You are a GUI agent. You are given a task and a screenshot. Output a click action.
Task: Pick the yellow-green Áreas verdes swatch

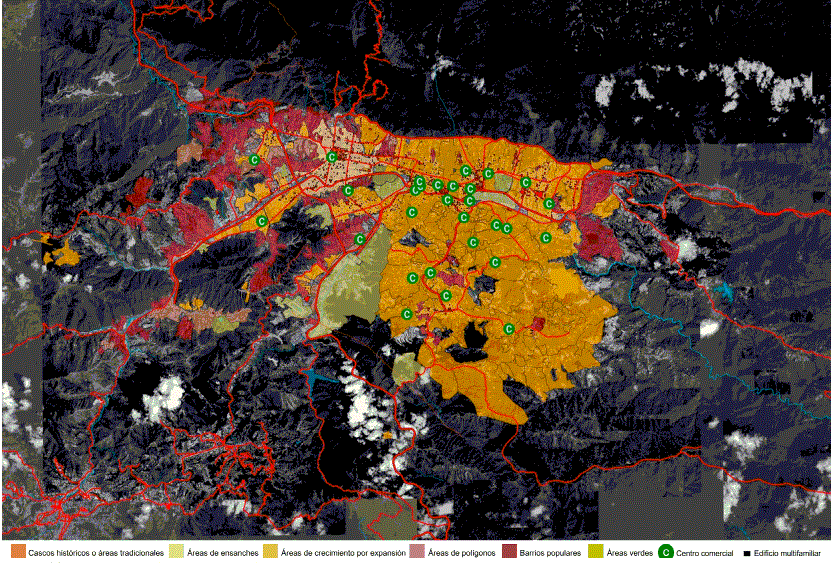tap(596, 552)
